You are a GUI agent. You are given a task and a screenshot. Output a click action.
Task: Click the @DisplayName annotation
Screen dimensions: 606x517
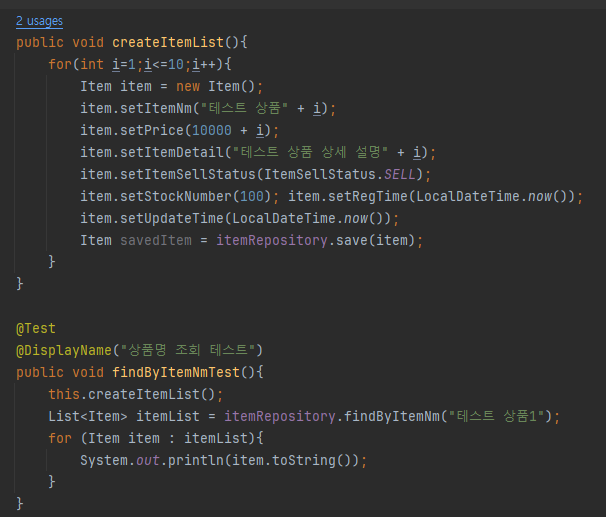point(64,350)
